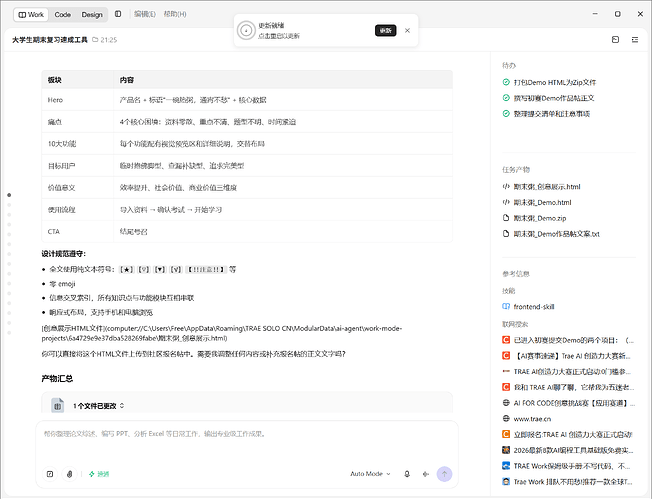Viewport: 652px width, 499px height.
Task: Click the 产物汇总 heading
Action: (57, 378)
